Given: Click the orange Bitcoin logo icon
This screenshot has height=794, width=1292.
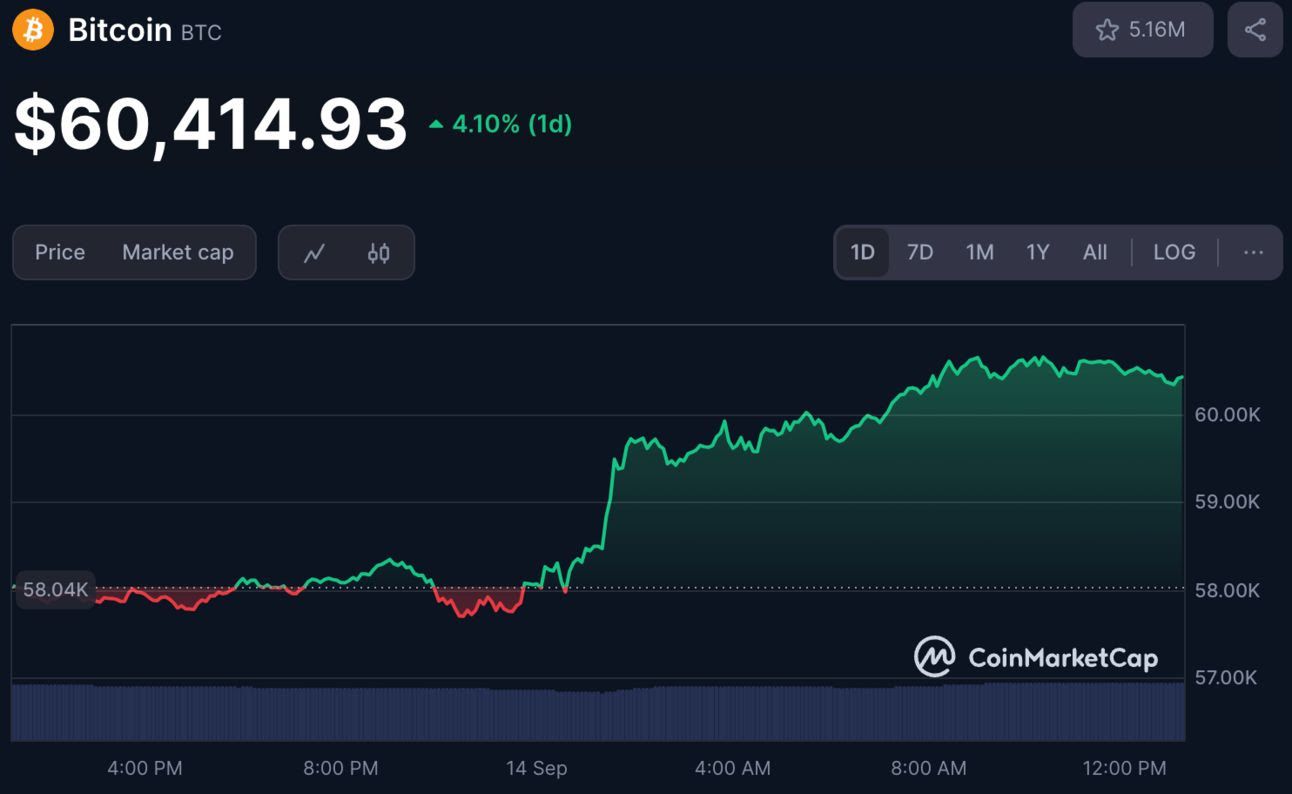Looking at the screenshot, I should [x=33, y=30].
